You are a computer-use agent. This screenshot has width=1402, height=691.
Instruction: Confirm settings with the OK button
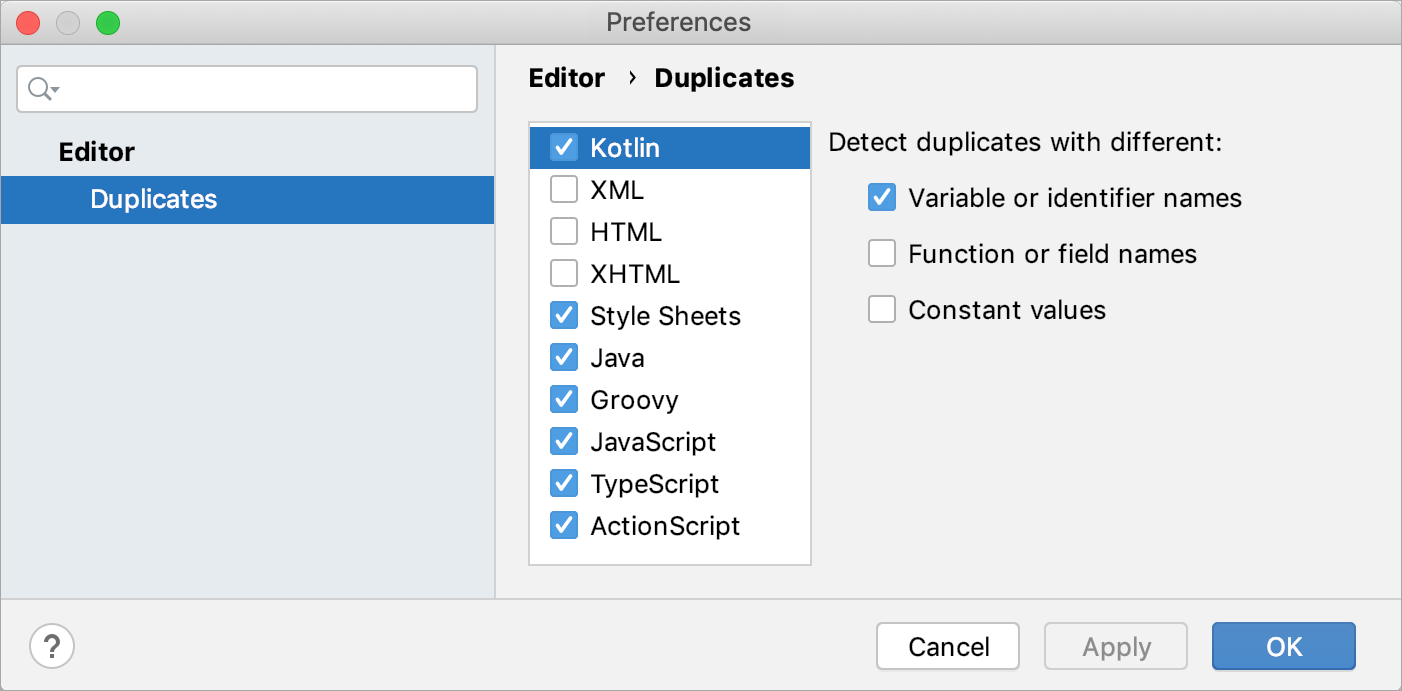tap(1283, 646)
